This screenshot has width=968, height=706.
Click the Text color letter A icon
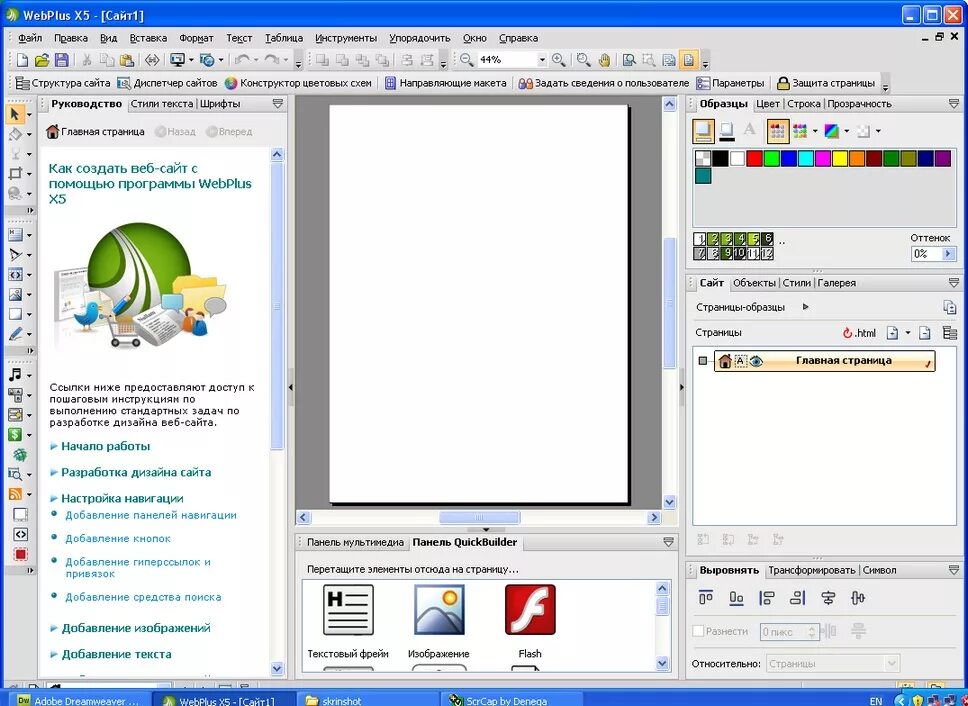pos(749,130)
